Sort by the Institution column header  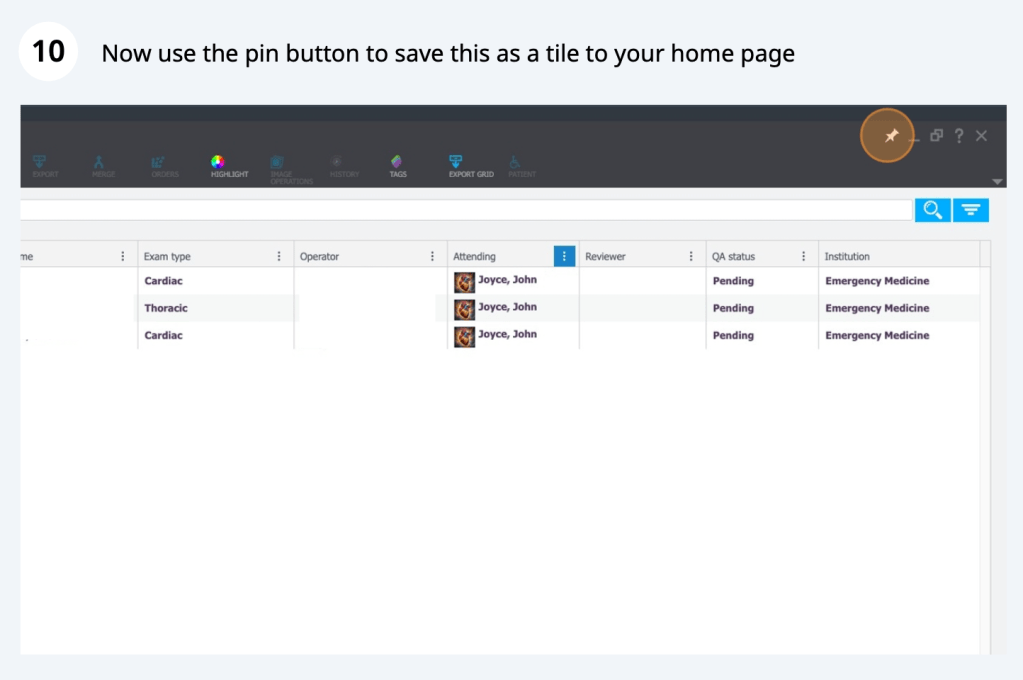[847, 257]
